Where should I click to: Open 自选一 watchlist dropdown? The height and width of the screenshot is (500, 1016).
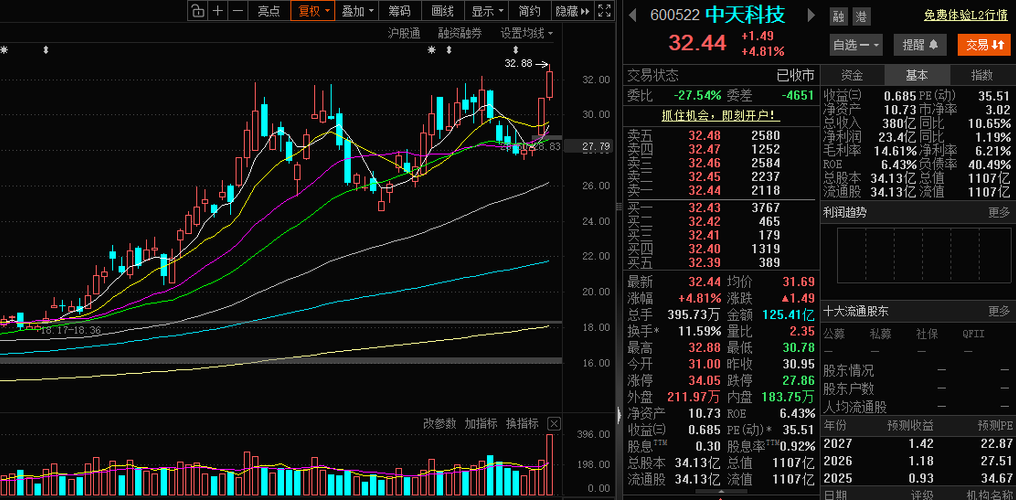(x=856, y=45)
